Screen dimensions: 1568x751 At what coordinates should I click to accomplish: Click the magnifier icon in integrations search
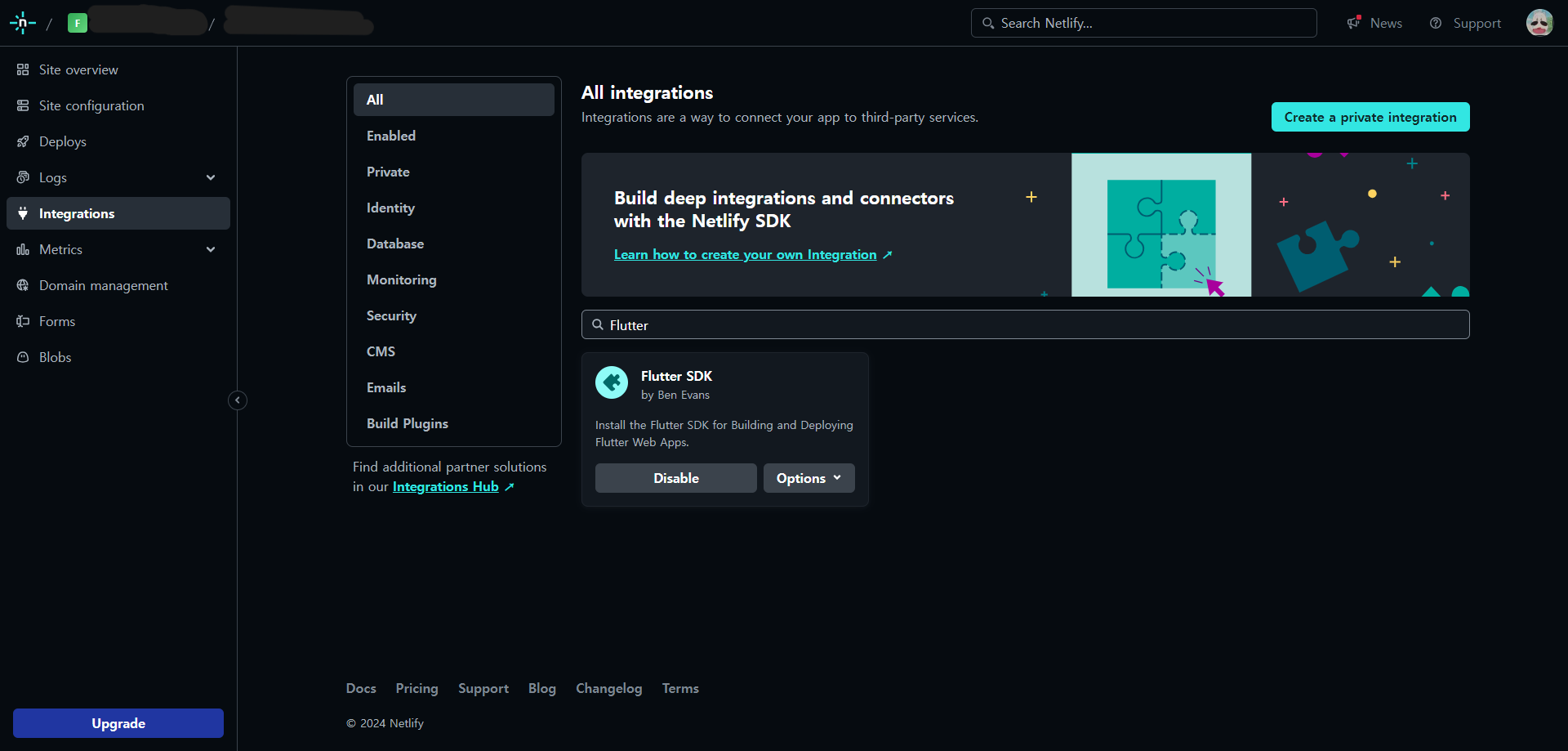click(x=598, y=324)
